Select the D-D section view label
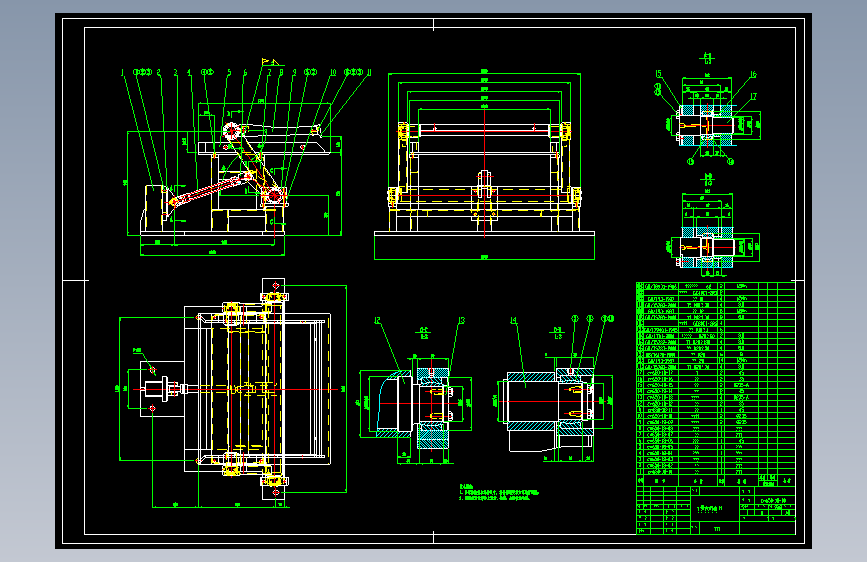 558,333
